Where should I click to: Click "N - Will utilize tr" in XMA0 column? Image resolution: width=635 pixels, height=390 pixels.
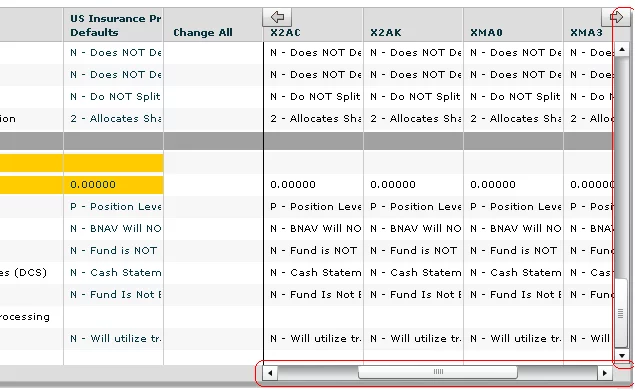516,339
